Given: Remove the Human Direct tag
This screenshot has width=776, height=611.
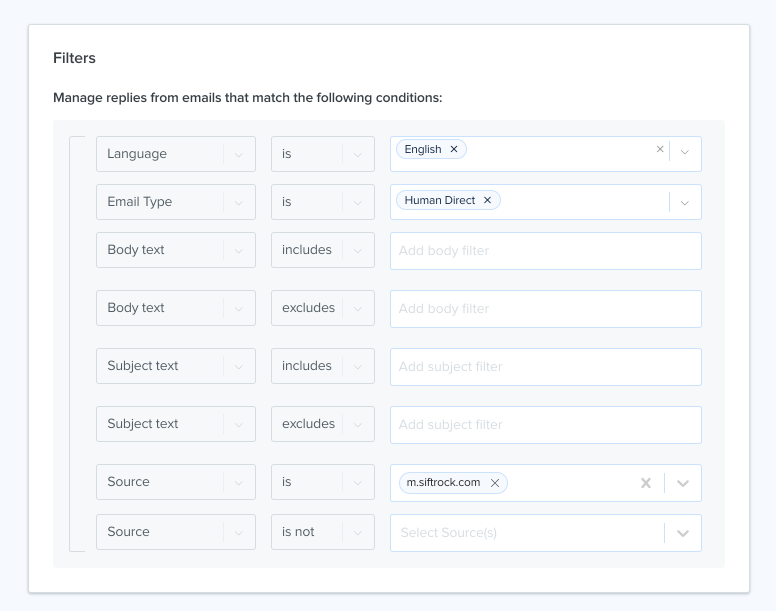Looking at the screenshot, I should [487, 200].
